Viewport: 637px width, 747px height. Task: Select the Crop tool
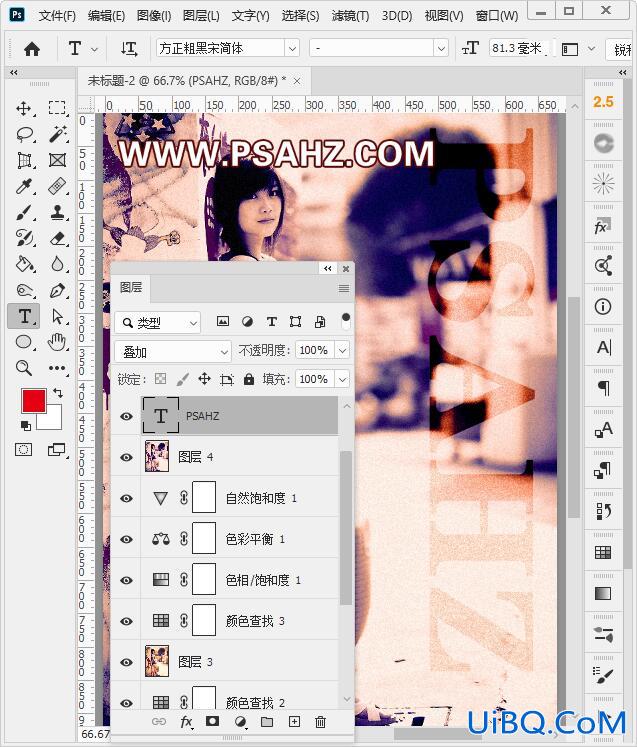coord(24,161)
